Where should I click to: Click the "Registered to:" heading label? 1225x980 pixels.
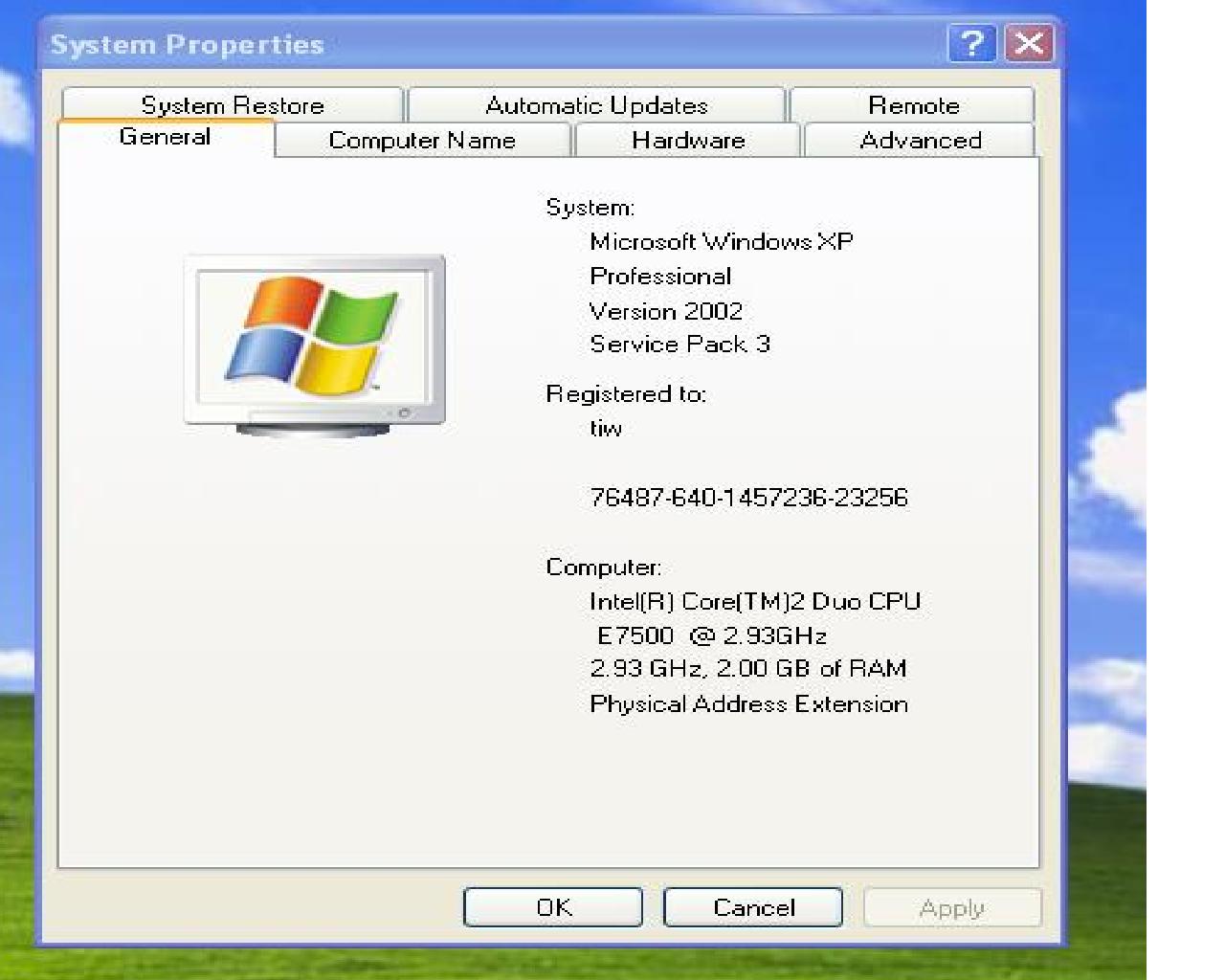point(626,393)
